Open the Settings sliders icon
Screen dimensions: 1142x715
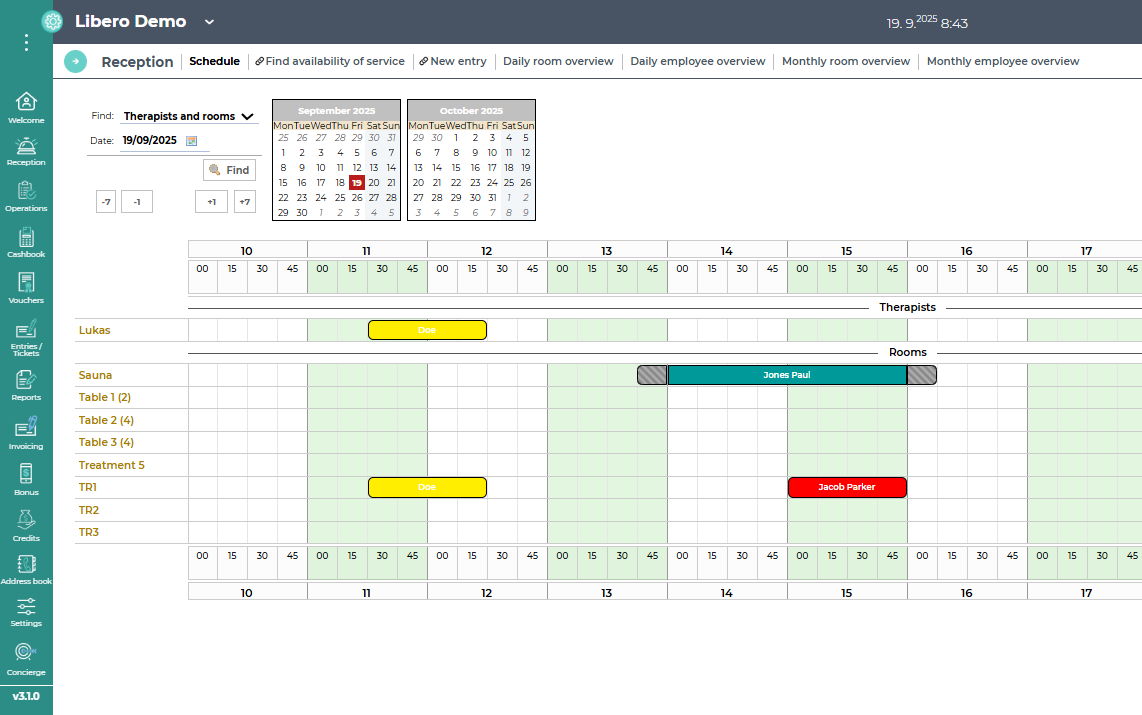click(26, 612)
